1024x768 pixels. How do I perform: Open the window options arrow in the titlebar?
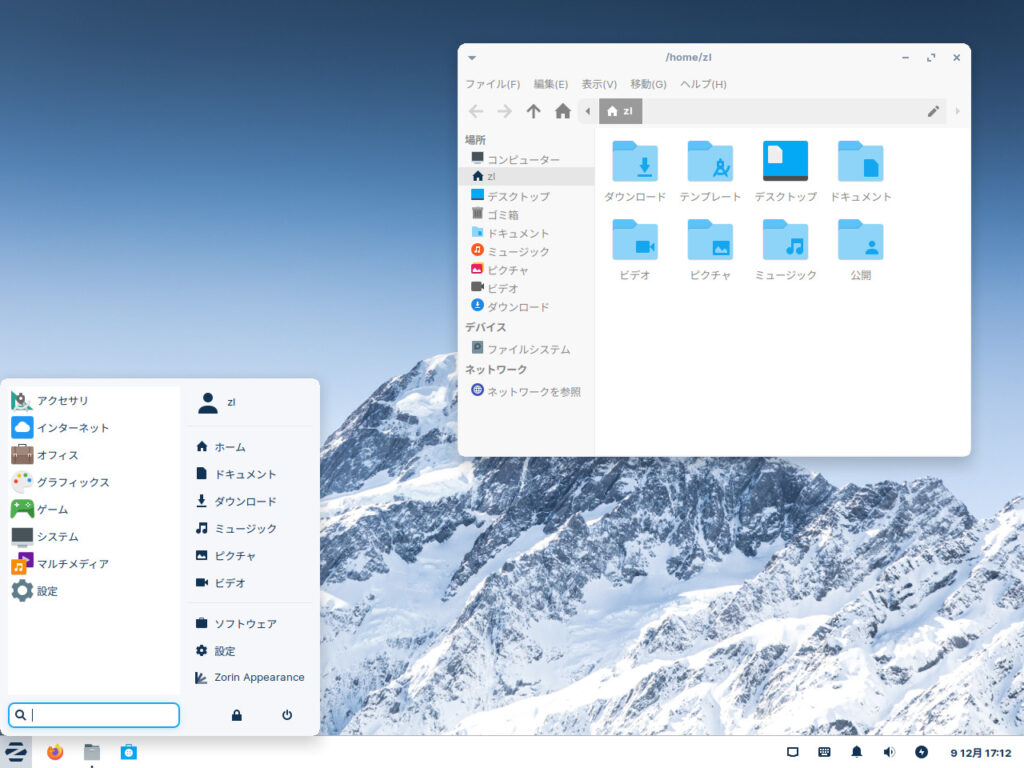click(x=470, y=57)
